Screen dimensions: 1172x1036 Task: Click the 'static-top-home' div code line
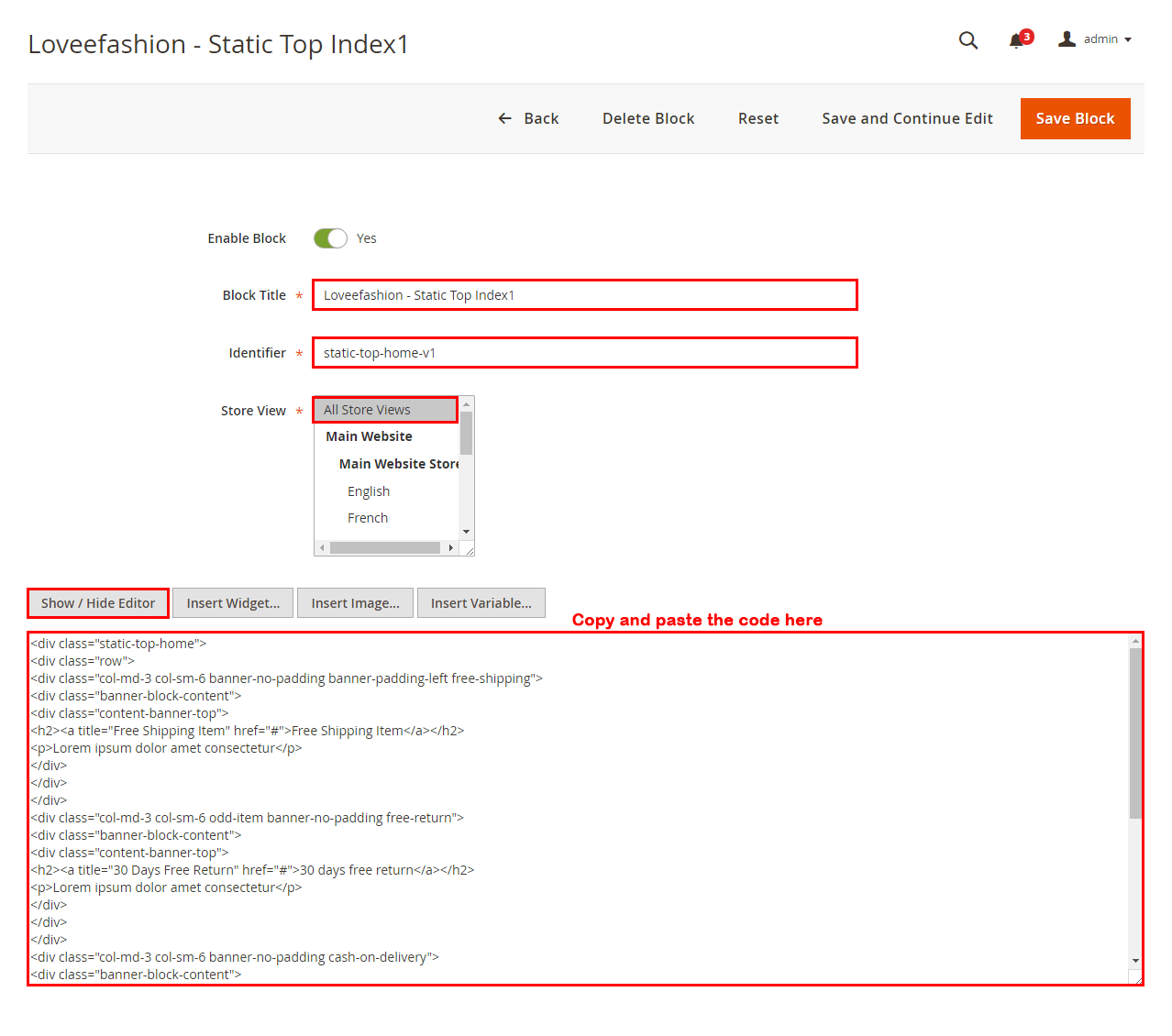[x=118, y=644]
